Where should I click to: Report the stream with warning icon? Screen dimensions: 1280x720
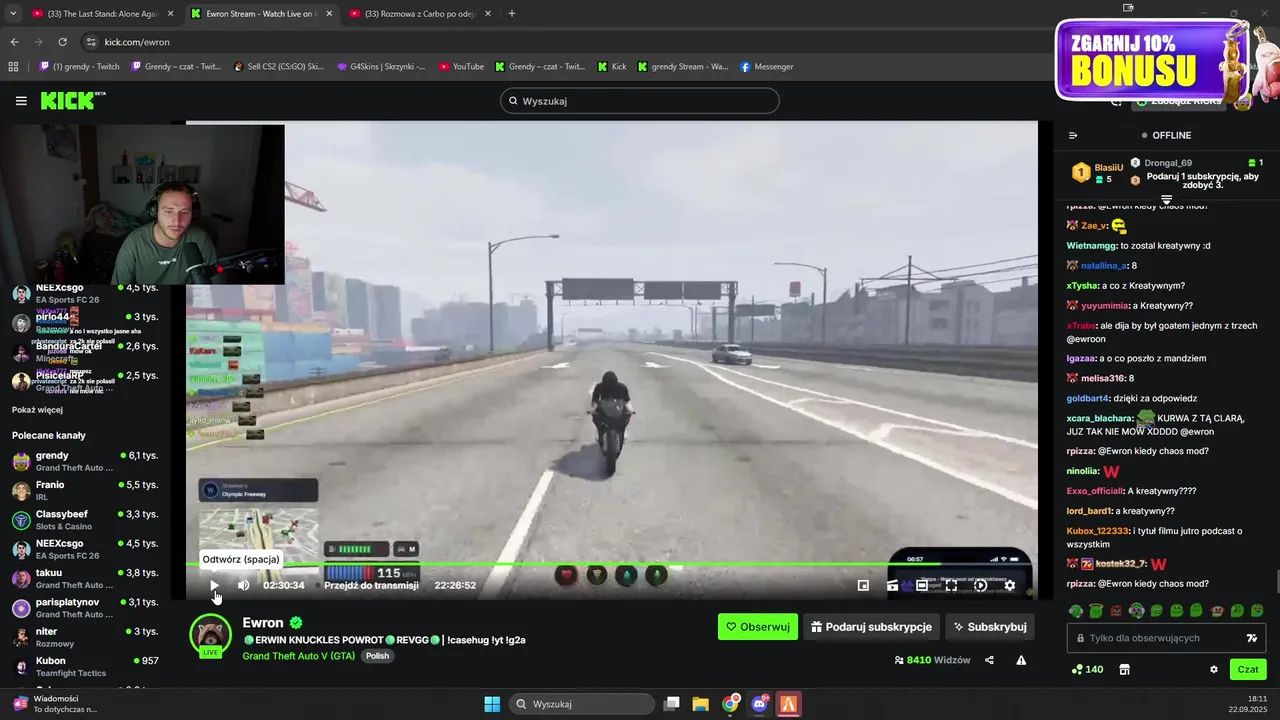coord(1021,660)
